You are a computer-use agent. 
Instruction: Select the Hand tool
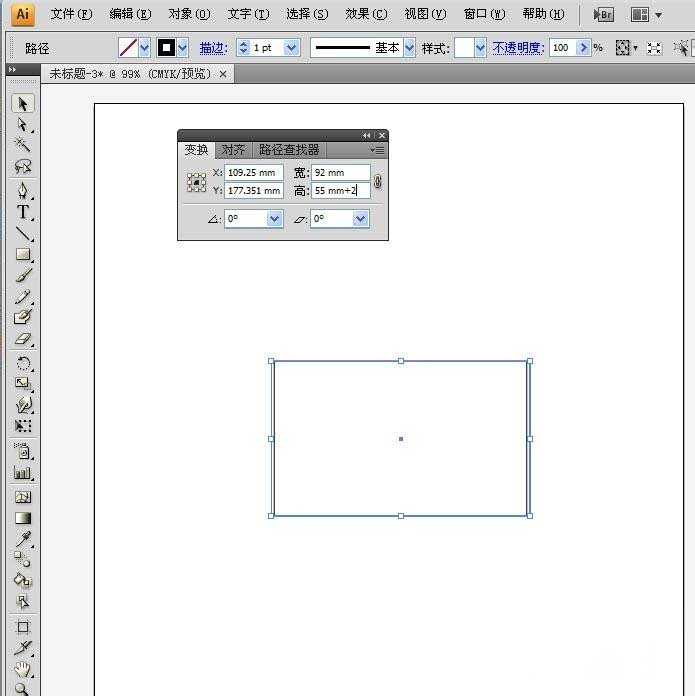(23, 669)
